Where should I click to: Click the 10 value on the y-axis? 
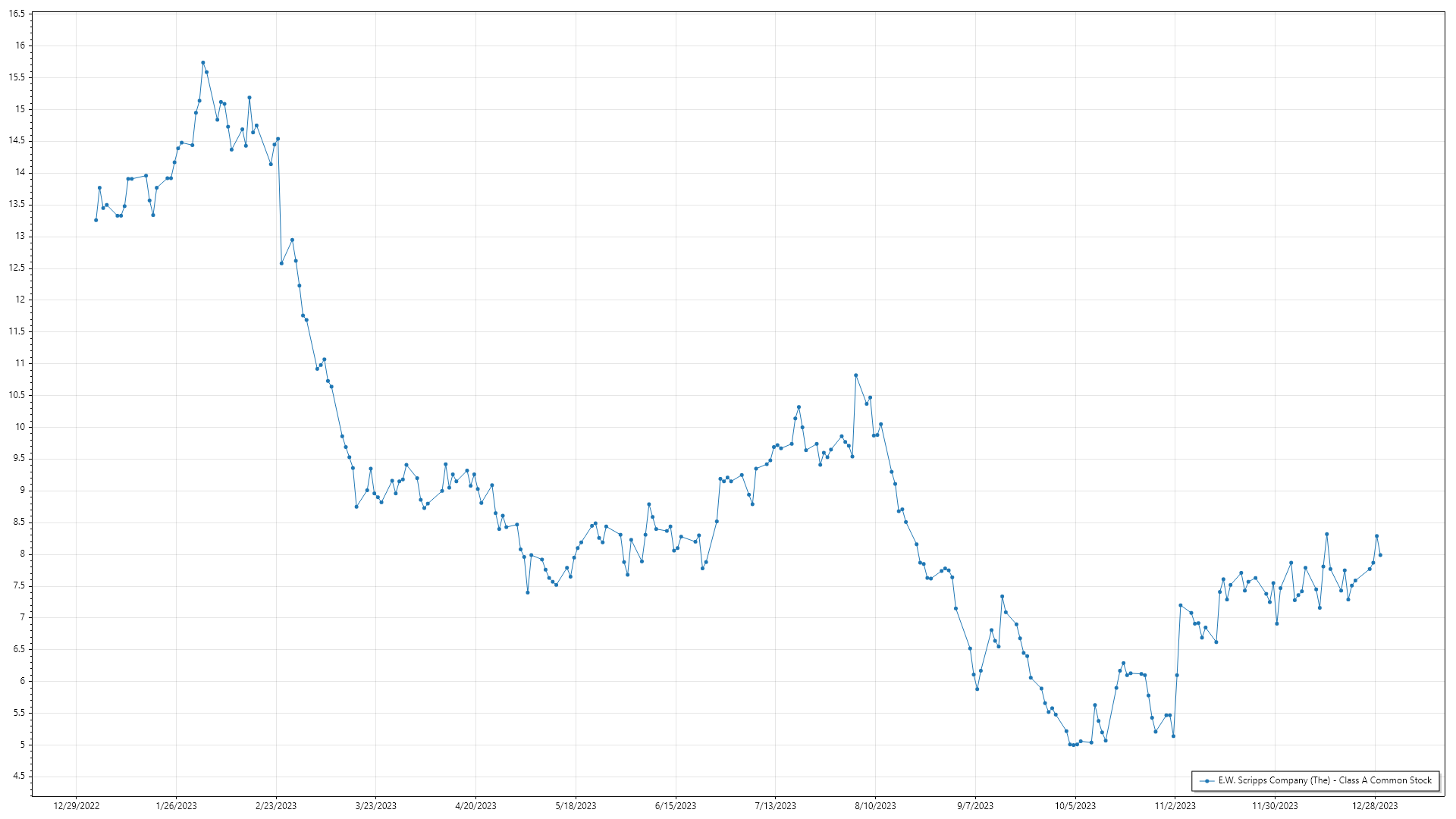tap(20, 427)
